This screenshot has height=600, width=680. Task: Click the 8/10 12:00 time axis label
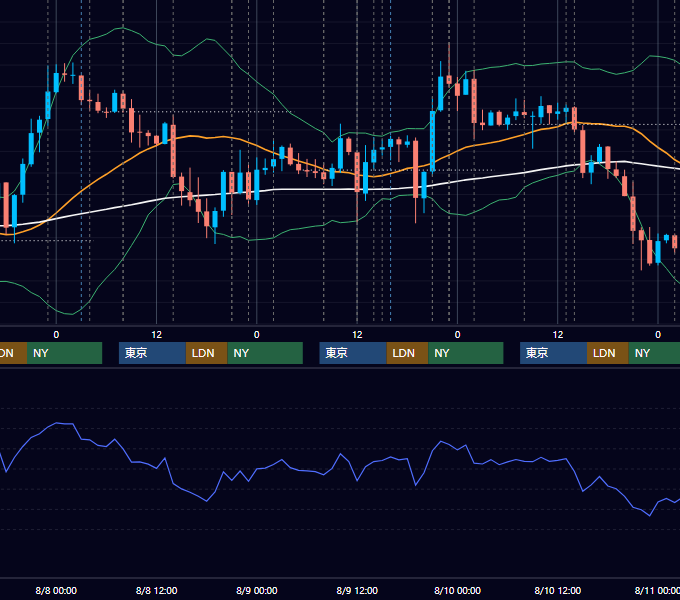pos(558,590)
